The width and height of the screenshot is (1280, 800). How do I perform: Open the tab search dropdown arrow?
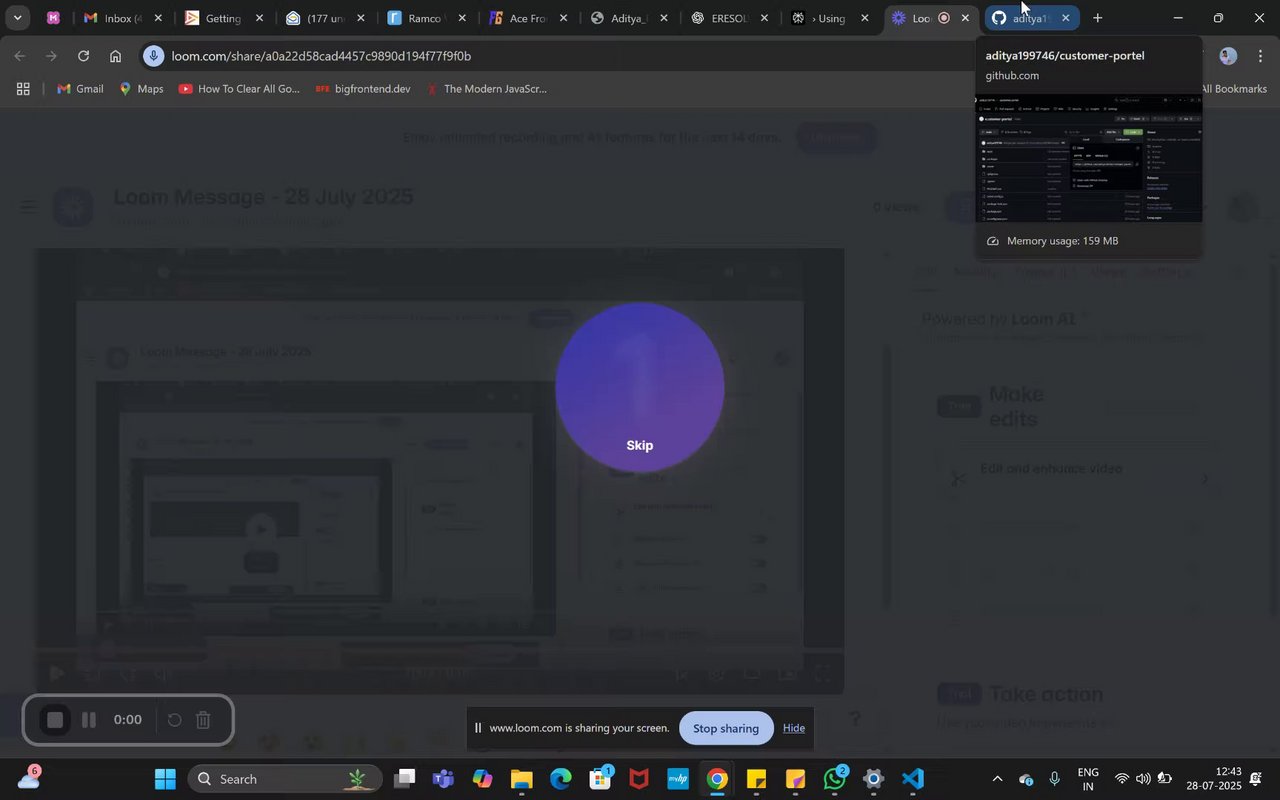point(17,18)
